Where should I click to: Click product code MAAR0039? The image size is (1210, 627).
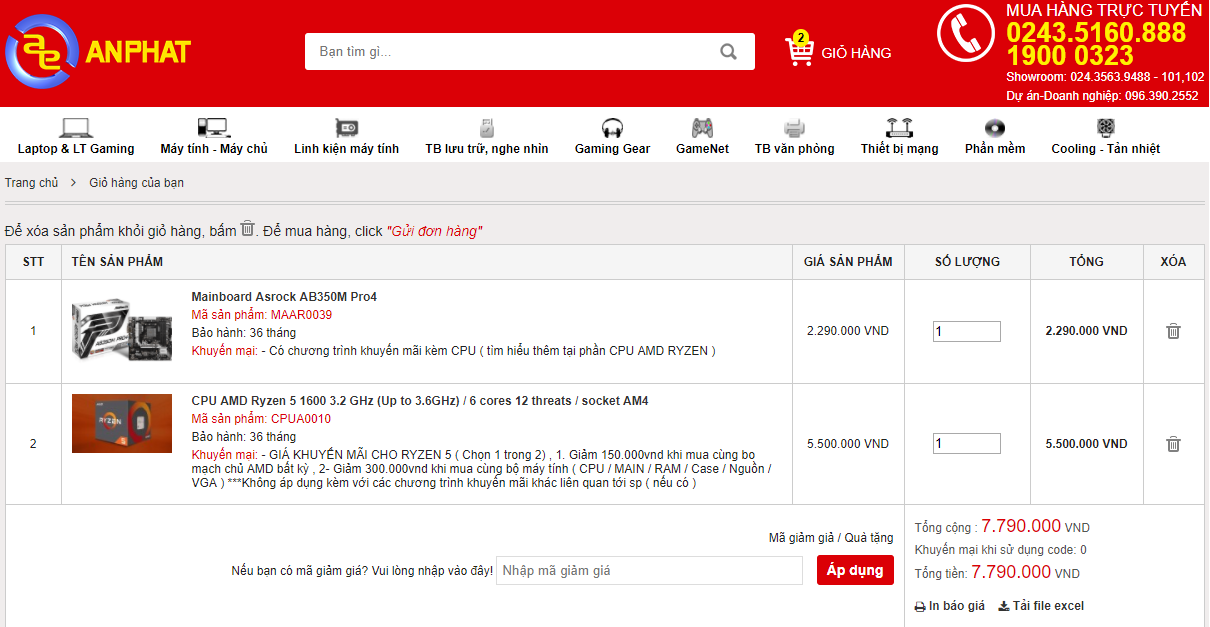(301, 315)
